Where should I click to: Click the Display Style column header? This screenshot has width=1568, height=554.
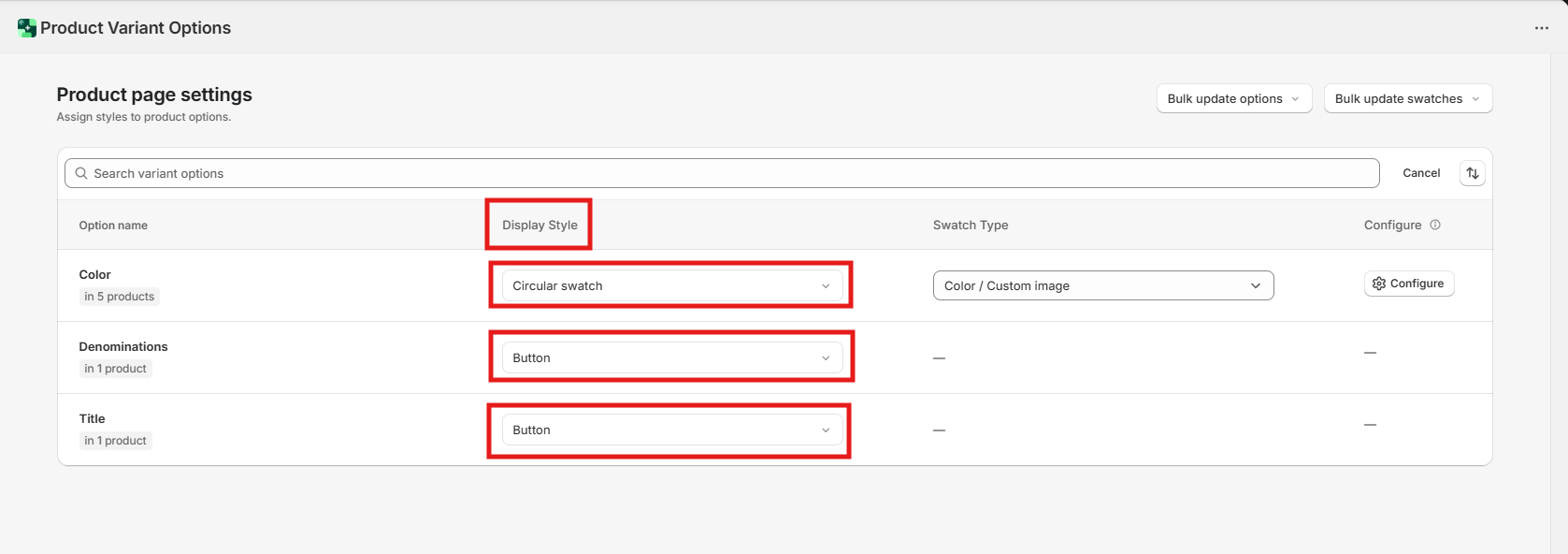[x=539, y=225]
